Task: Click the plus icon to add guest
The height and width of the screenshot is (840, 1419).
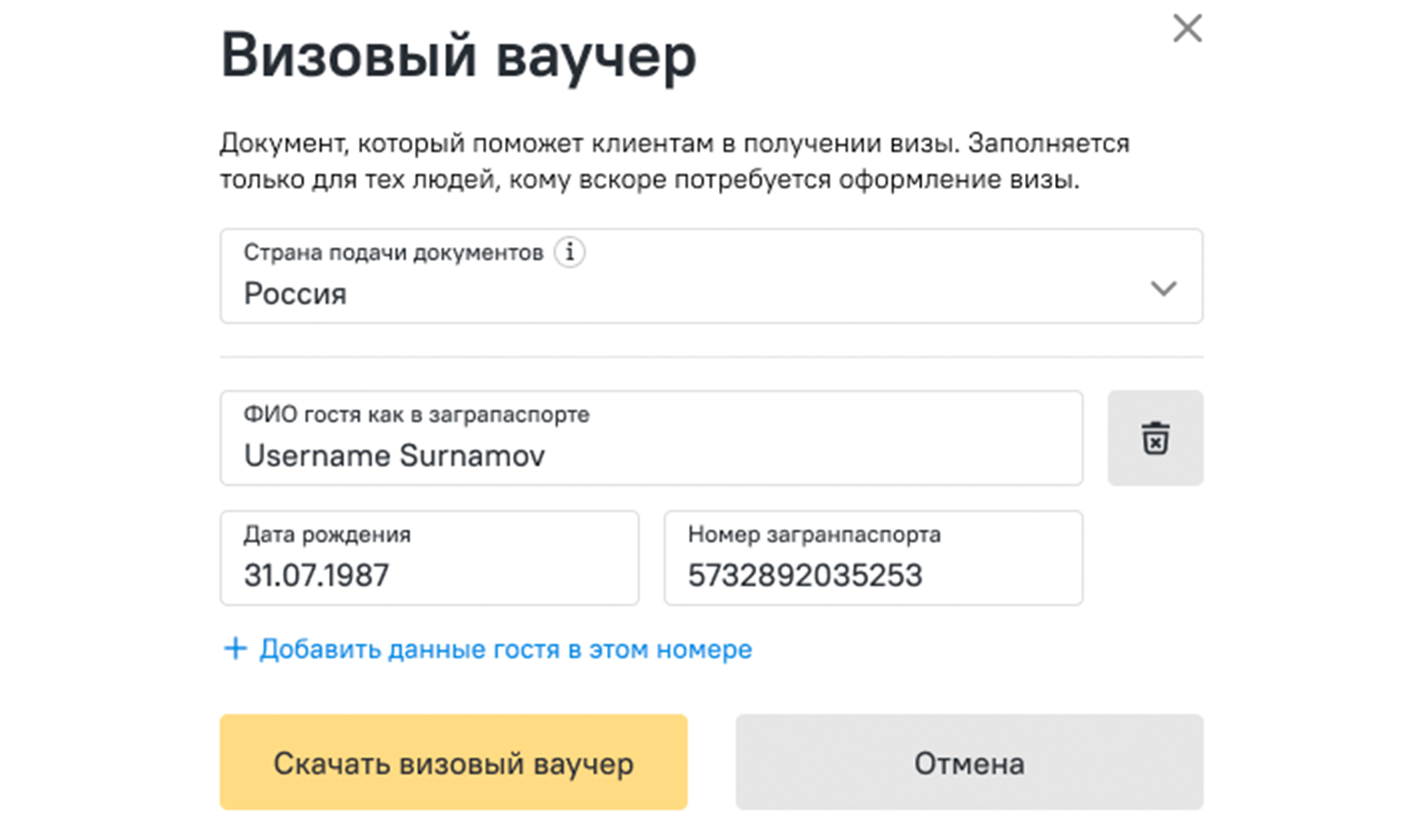Action: (x=235, y=649)
